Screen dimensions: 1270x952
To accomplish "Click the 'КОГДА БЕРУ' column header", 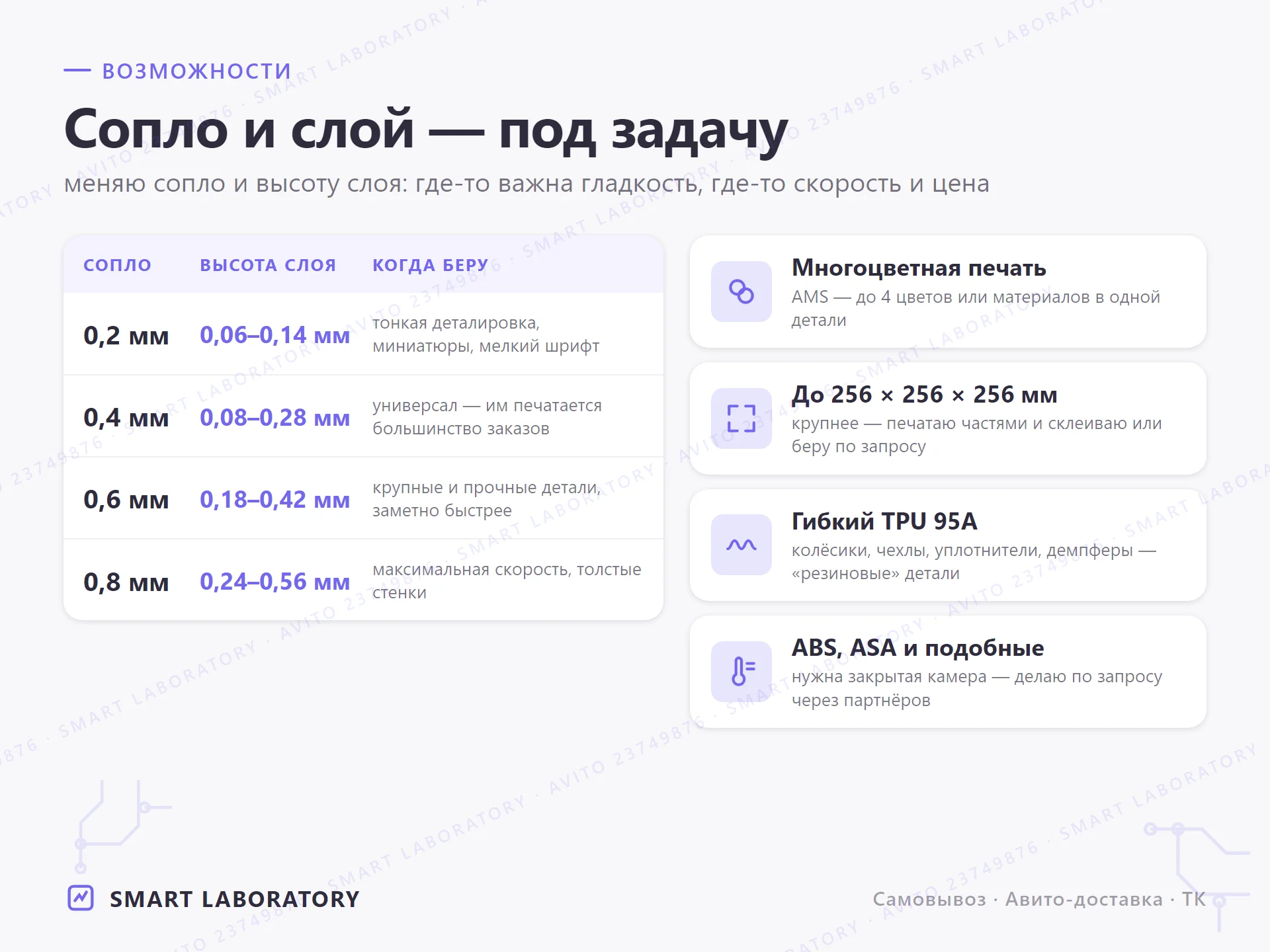I will coord(430,265).
